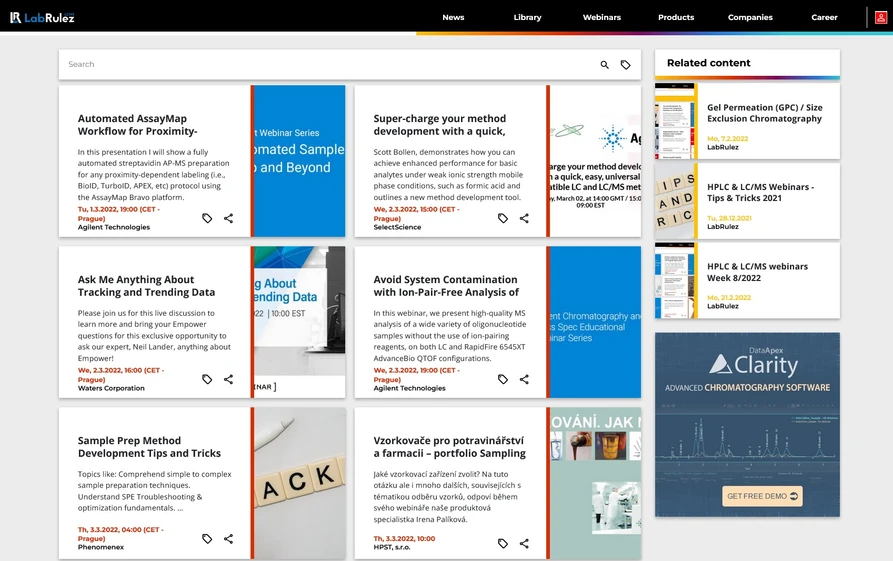Click the Related content heading
The height and width of the screenshot is (561, 893).
click(708, 63)
